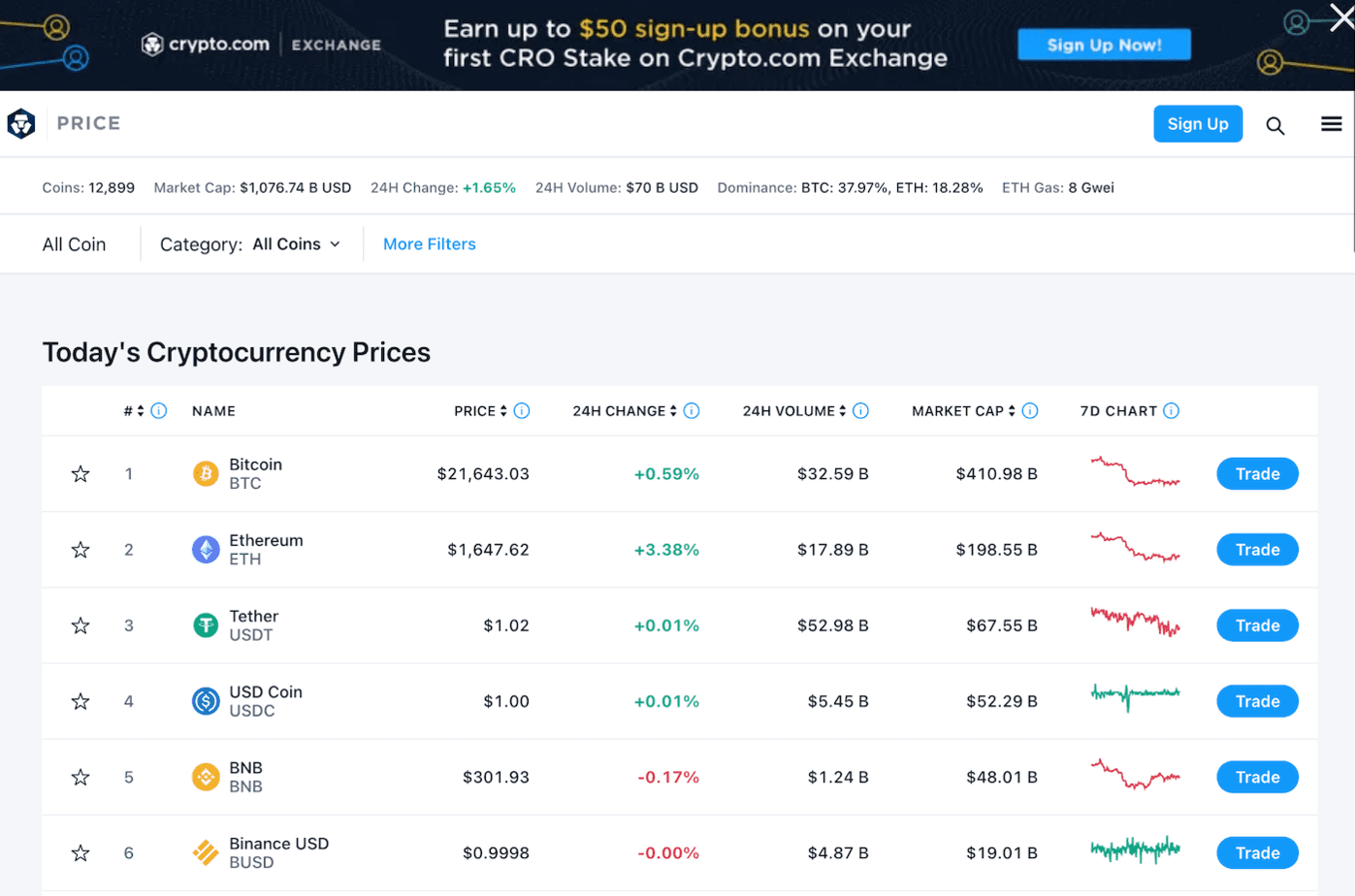1355x896 pixels.
Task: Click Ethereum change +3.38%
Action: click(666, 550)
